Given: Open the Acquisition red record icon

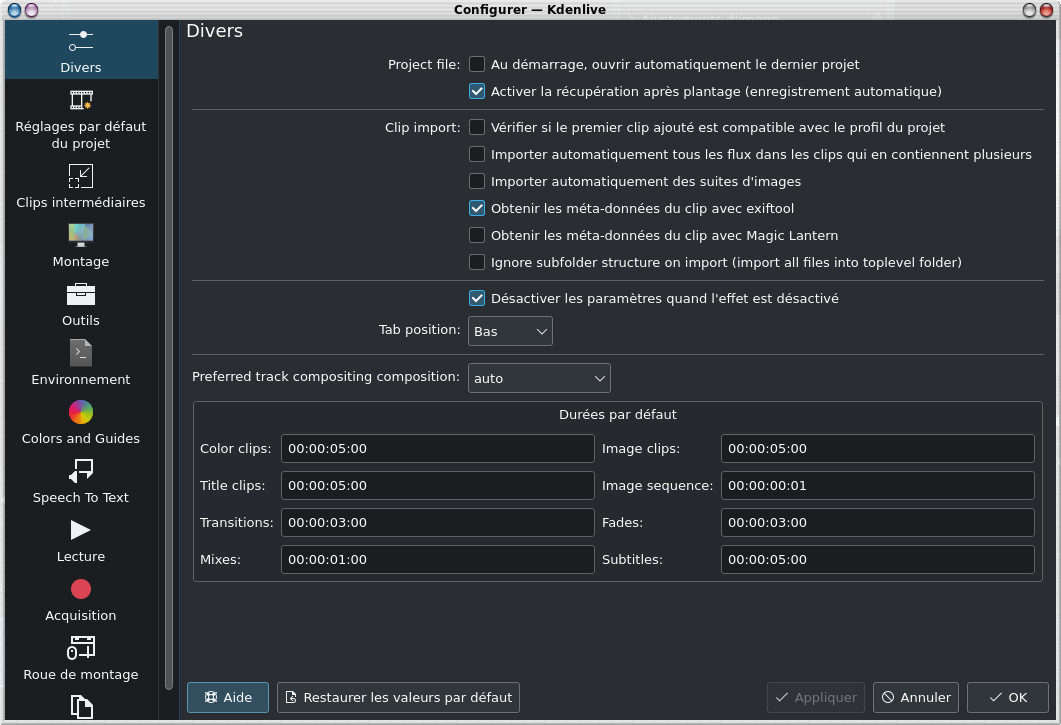Looking at the screenshot, I should [81, 589].
